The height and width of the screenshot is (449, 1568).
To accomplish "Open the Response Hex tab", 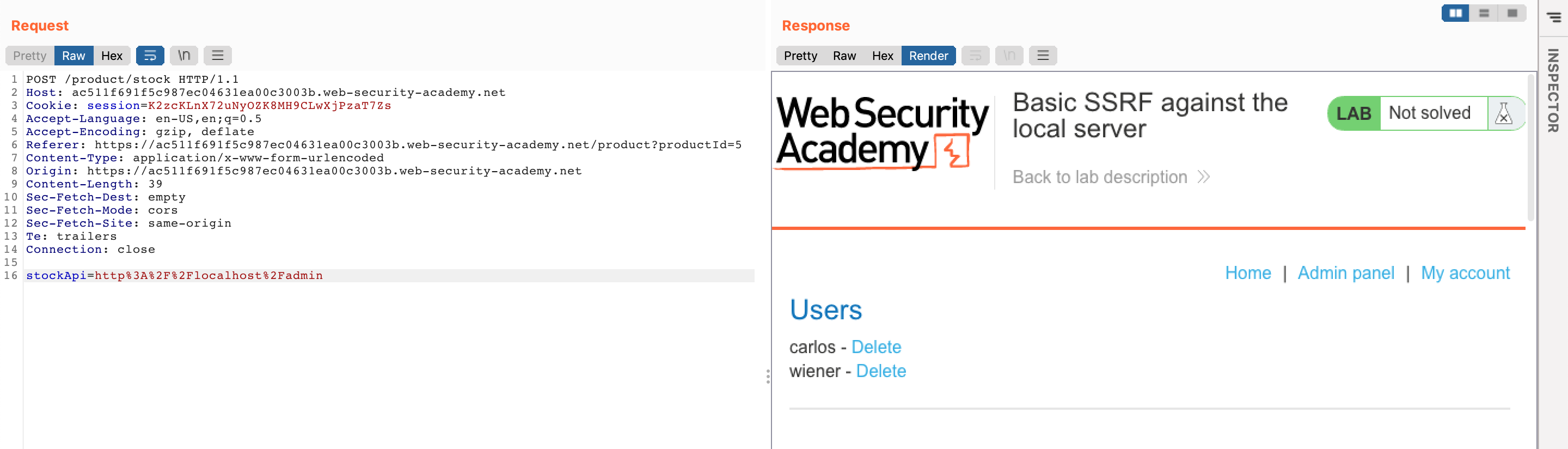I will [883, 56].
